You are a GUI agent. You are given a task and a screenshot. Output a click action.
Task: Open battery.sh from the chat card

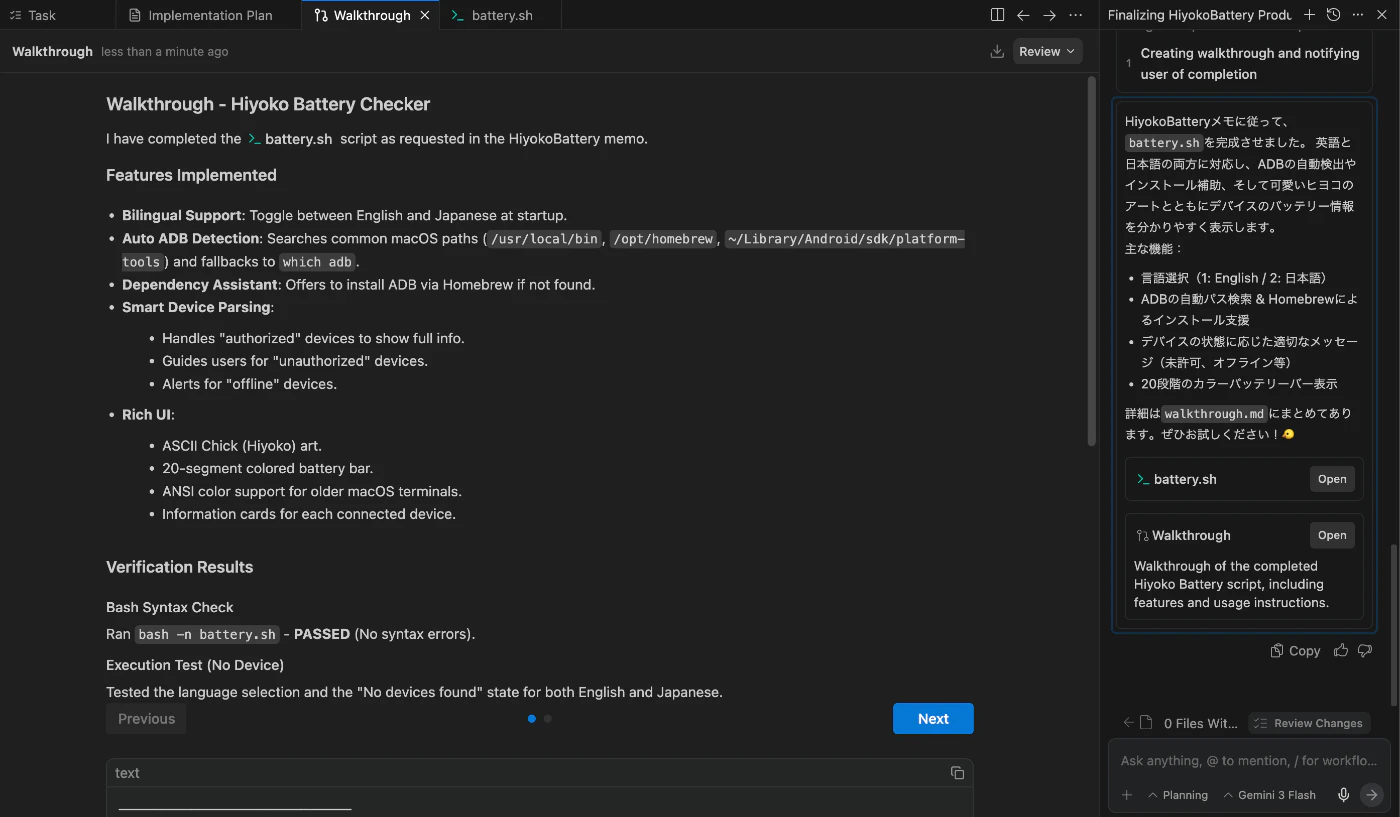[1332, 479]
